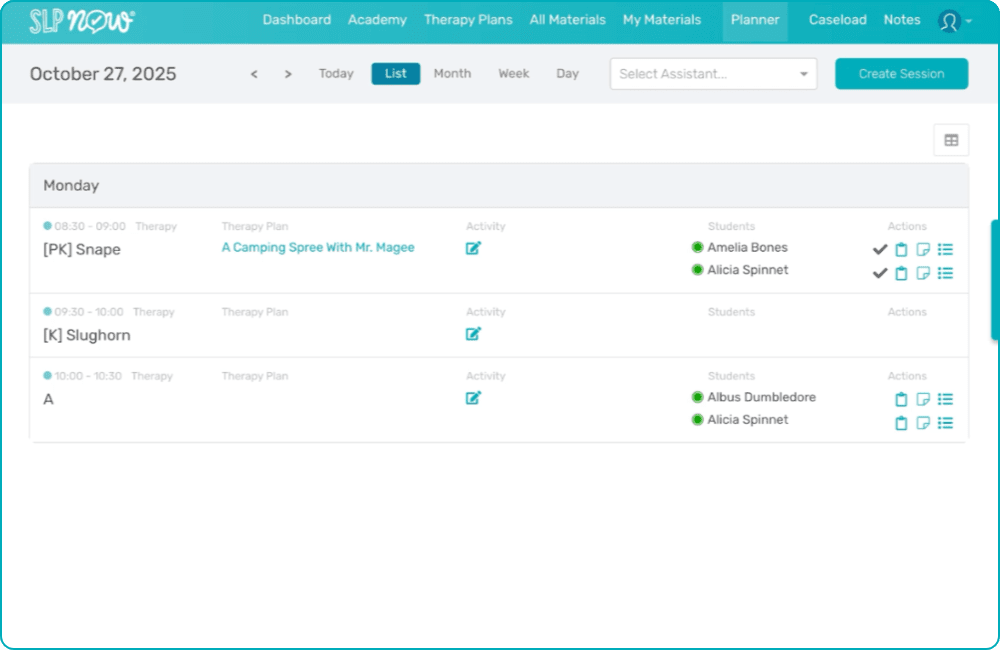1000x650 pixels.
Task: Click the 10:00 - 10:30 time label
Action: 88,376
